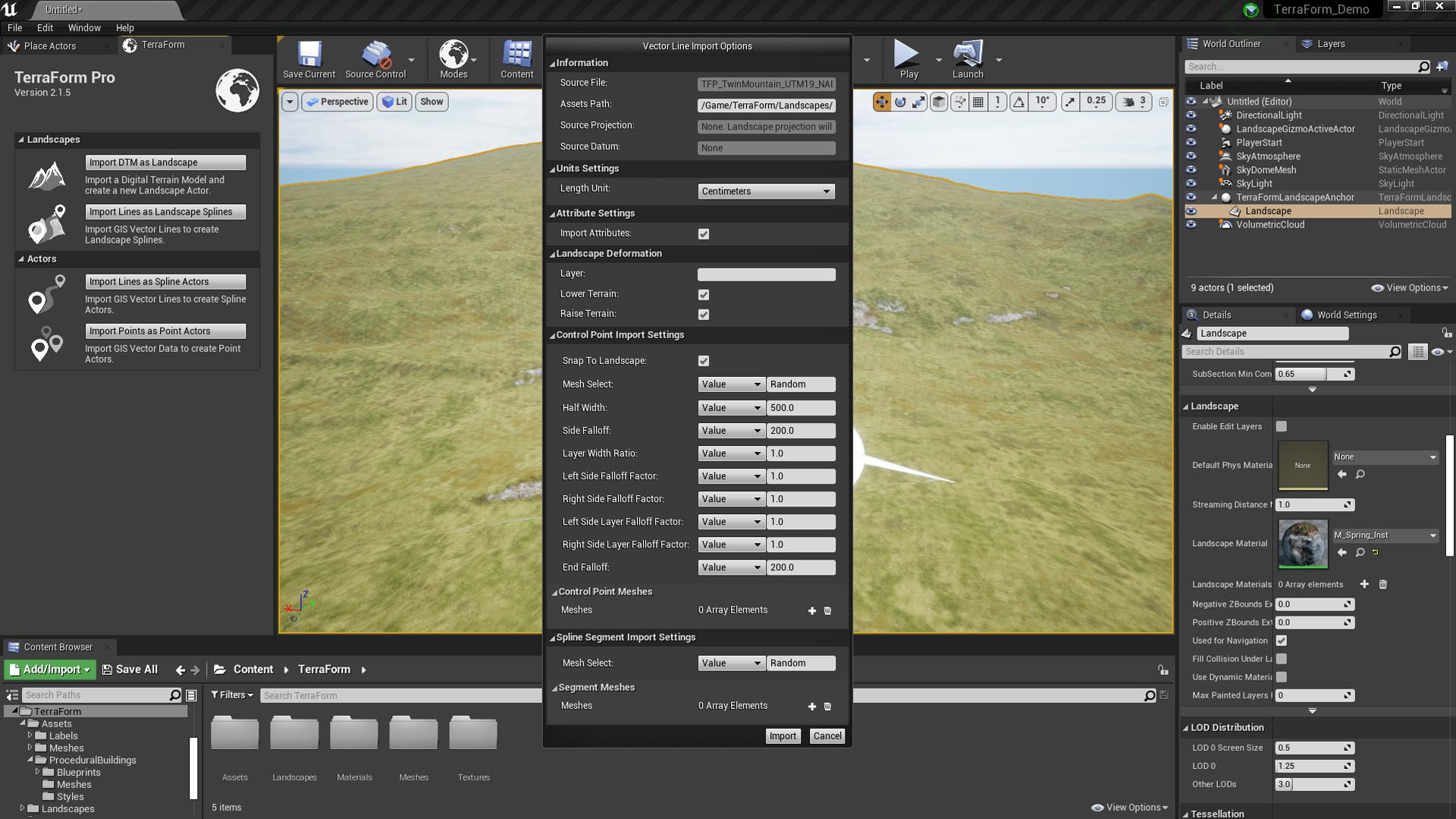Add an element to Control Point Meshes
This screenshot has height=819, width=1456.
tap(812, 610)
